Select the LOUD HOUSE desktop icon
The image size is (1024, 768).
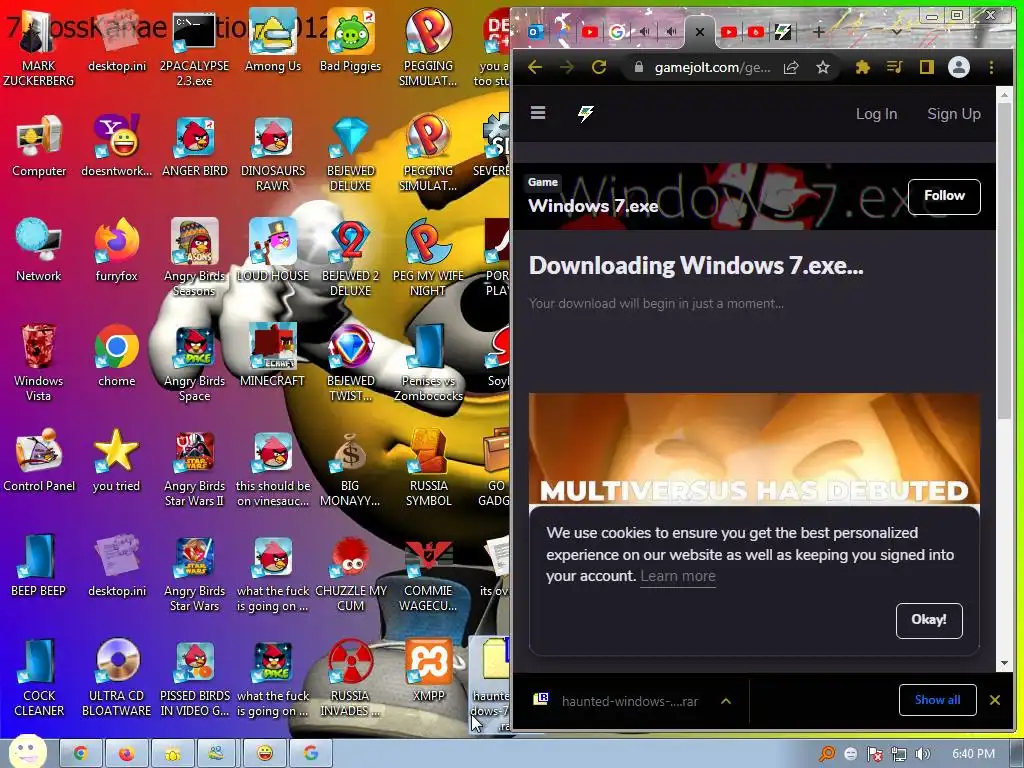pyautogui.click(x=272, y=249)
